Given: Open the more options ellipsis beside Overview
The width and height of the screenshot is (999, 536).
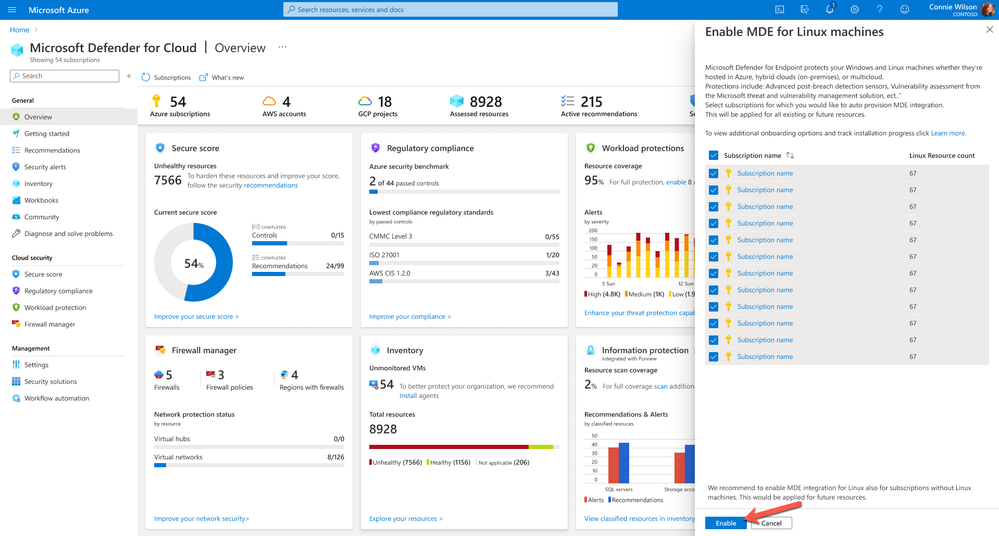Looking at the screenshot, I should point(282,47).
